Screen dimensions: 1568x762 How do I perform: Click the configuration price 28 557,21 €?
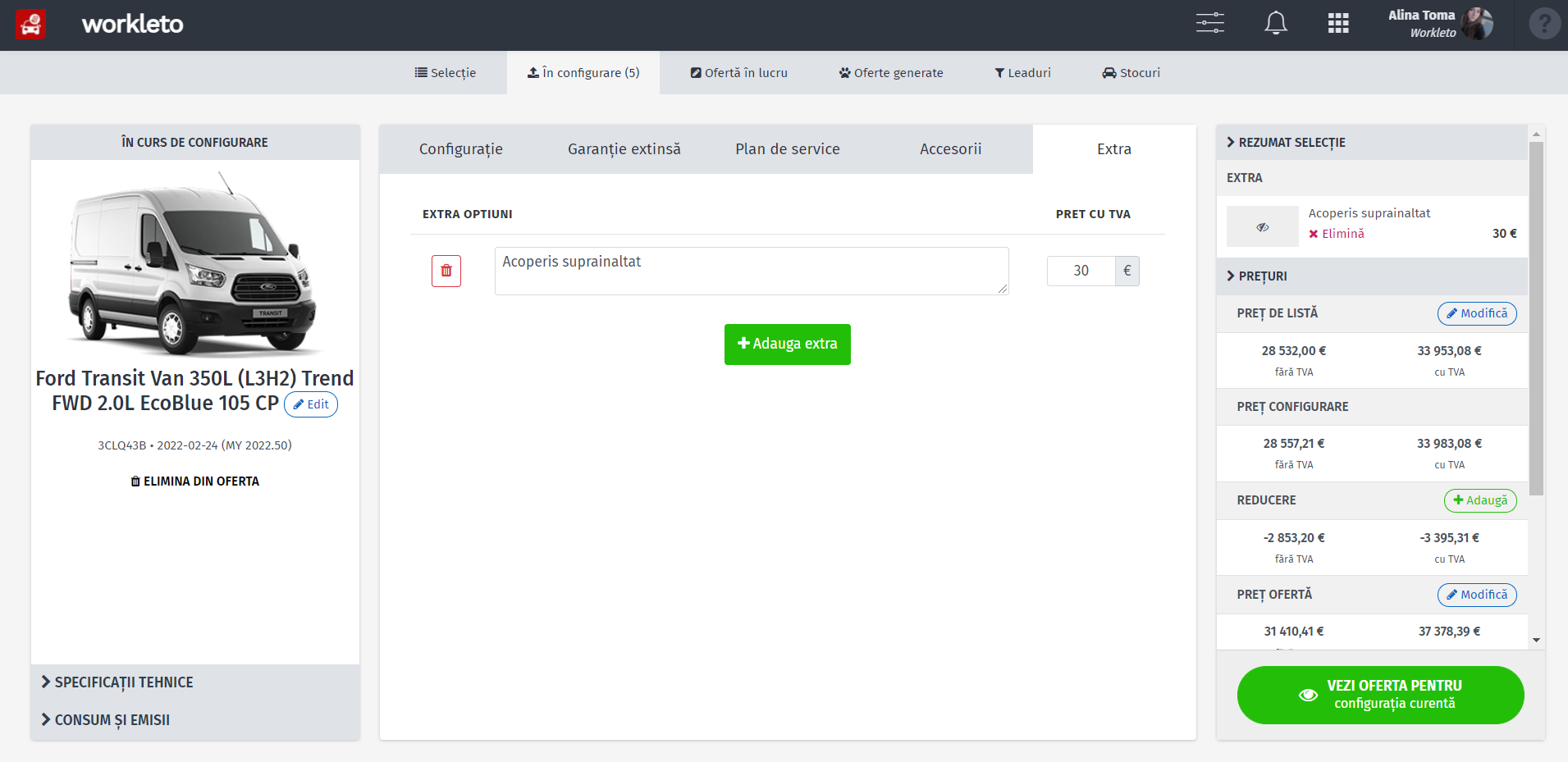pyautogui.click(x=1294, y=444)
